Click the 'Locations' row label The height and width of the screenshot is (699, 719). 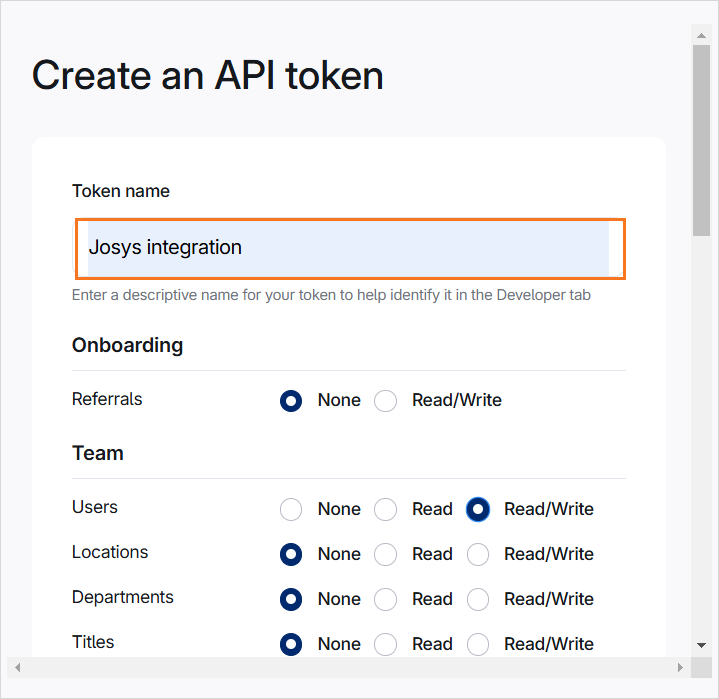110,552
